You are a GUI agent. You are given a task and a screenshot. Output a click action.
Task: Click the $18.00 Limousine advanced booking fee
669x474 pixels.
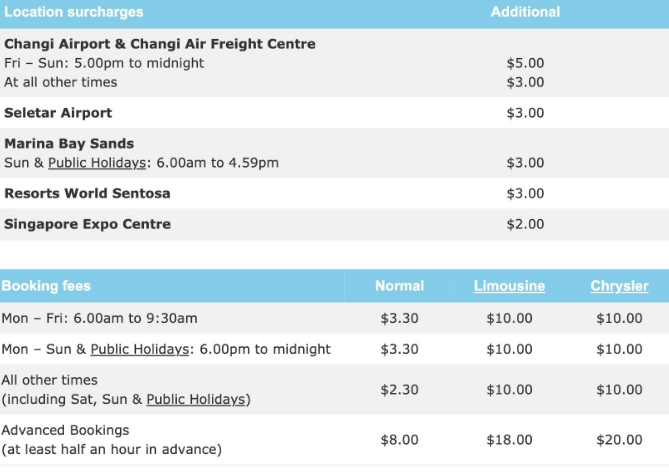click(x=509, y=439)
